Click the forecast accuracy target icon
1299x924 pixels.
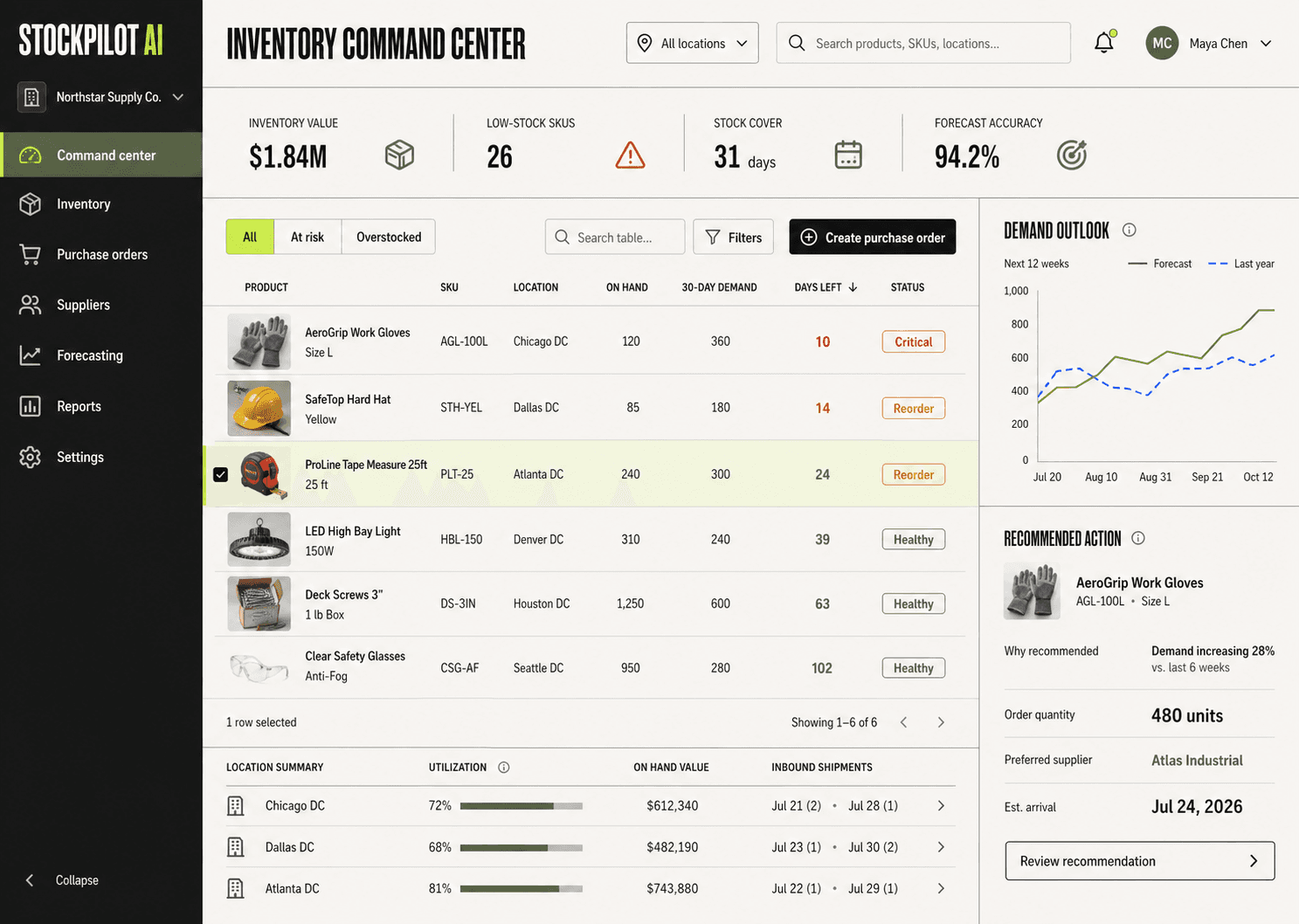(1072, 155)
